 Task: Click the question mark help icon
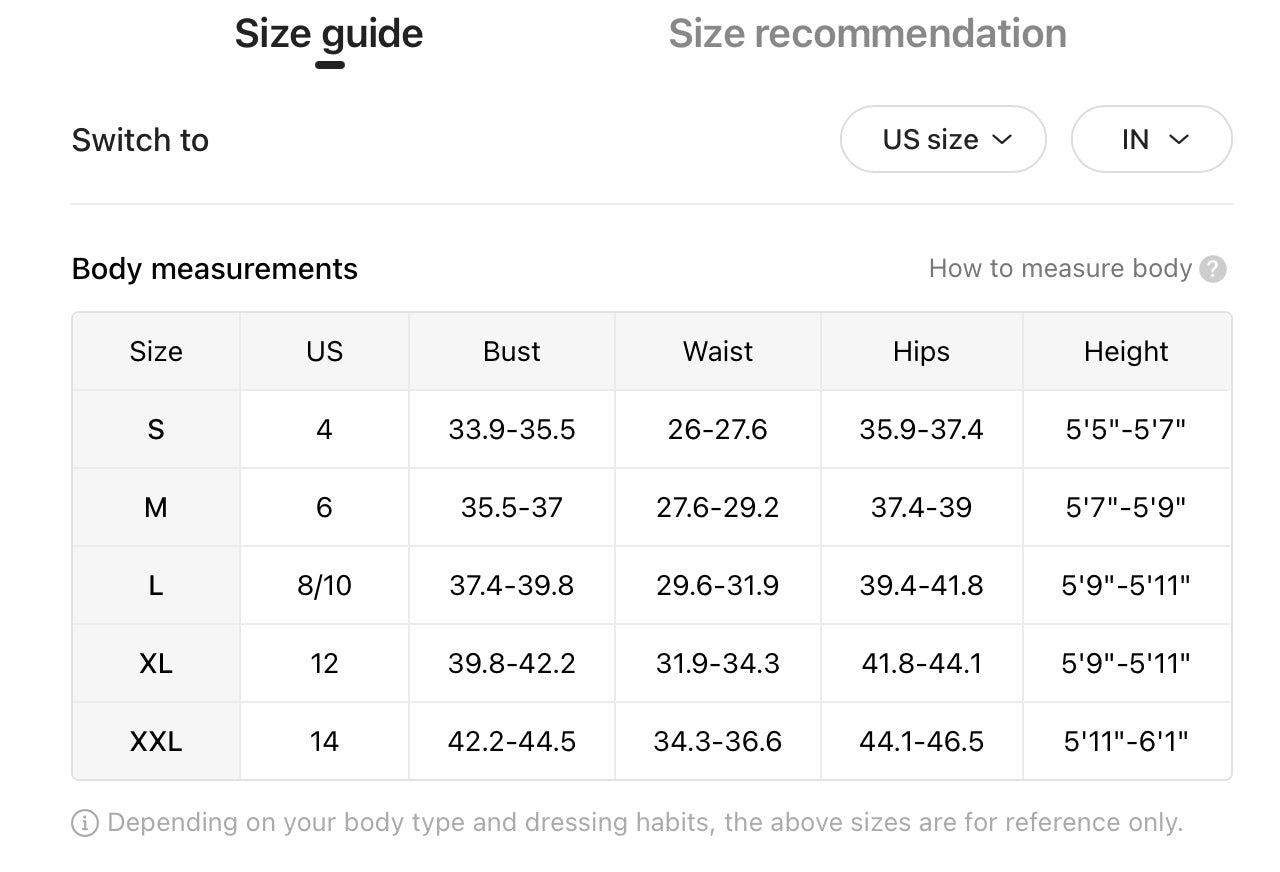coord(1213,269)
